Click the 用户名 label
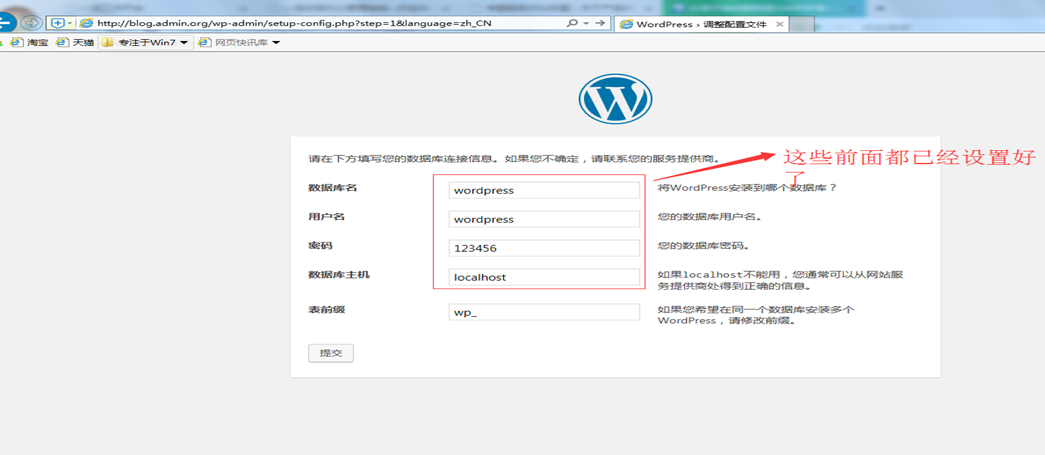The width and height of the screenshot is (1045, 455). (327, 217)
